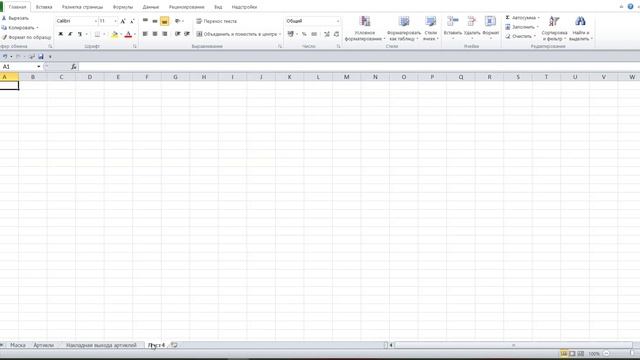Increase cell indent
The height and width of the screenshot is (360, 640).
pyautogui.click(x=187, y=34)
